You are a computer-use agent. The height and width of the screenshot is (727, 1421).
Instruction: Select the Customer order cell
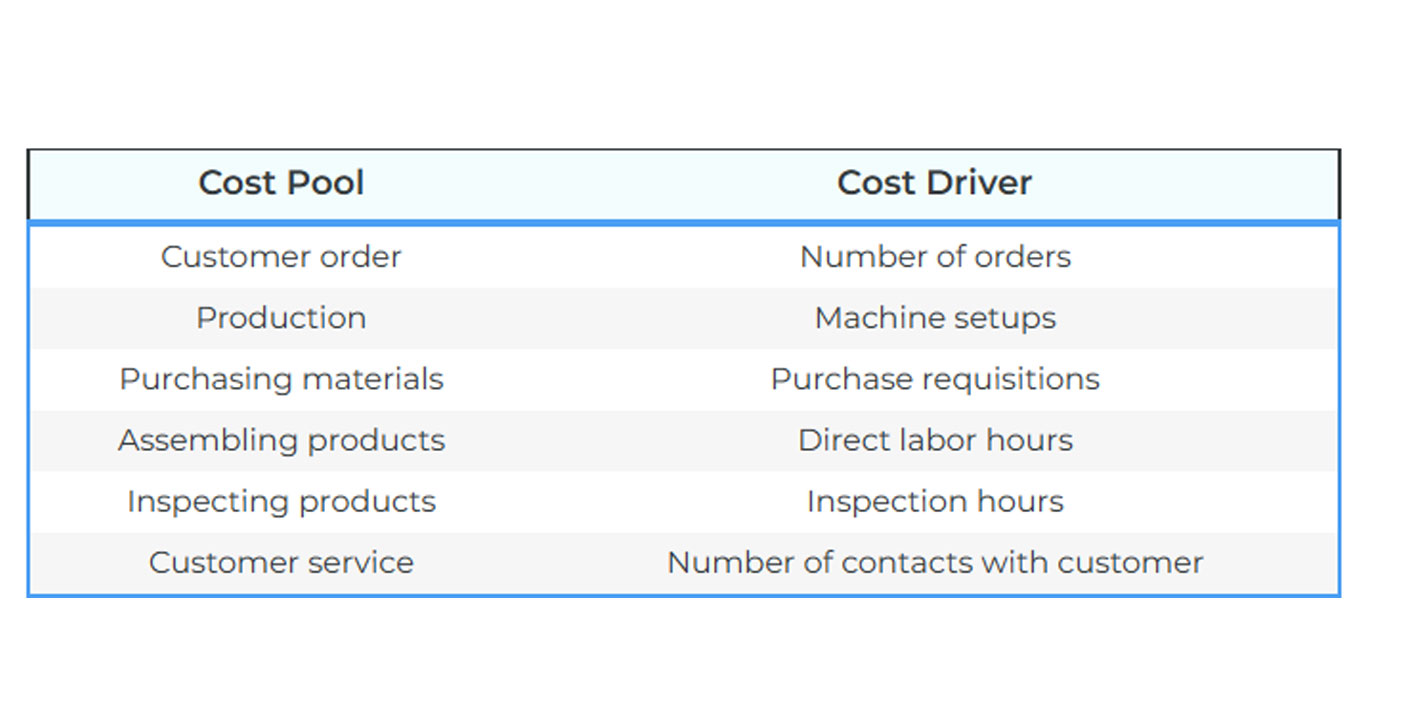(x=281, y=257)
